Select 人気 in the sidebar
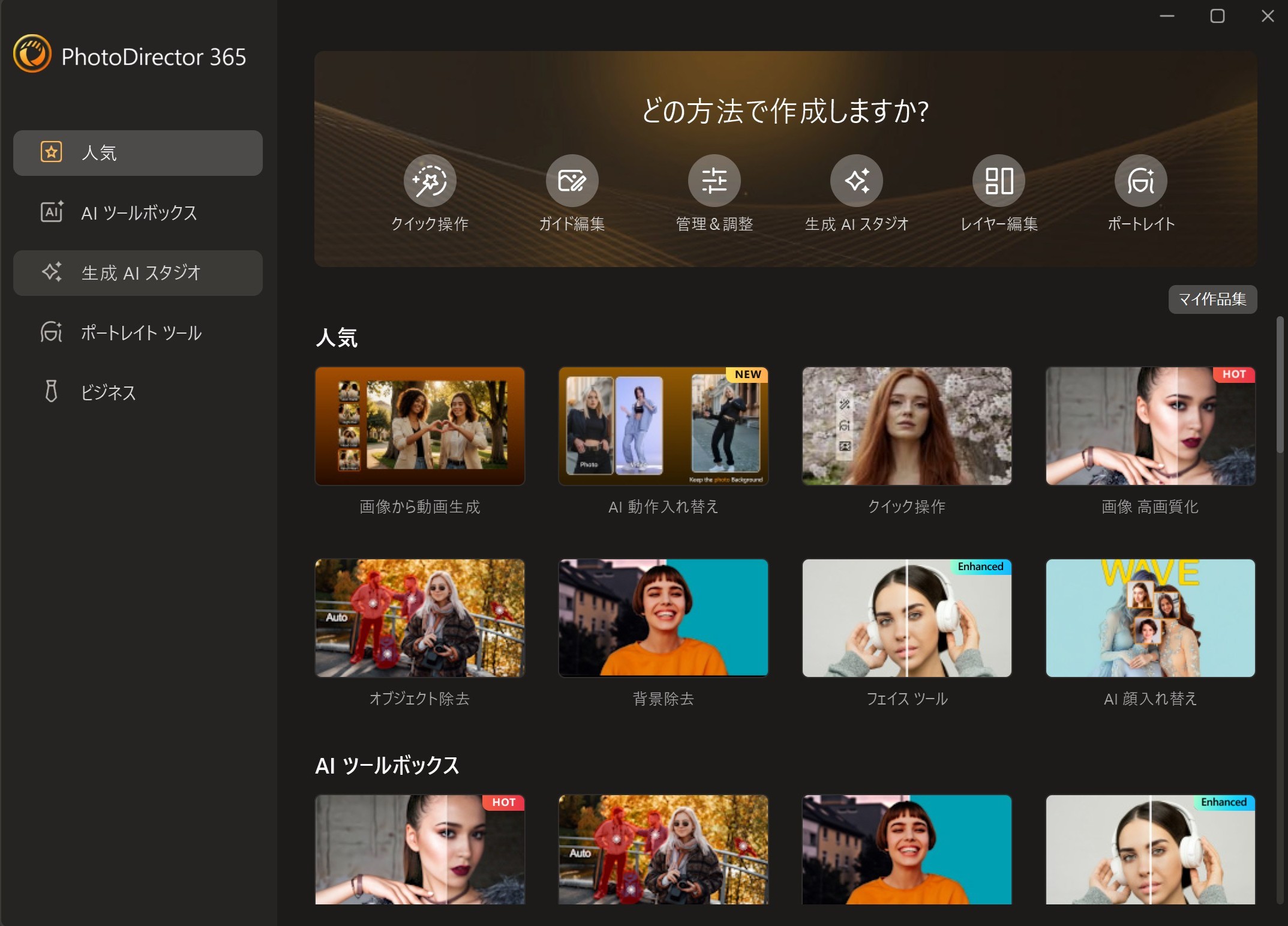1288x926 pixels. [138, 153]
